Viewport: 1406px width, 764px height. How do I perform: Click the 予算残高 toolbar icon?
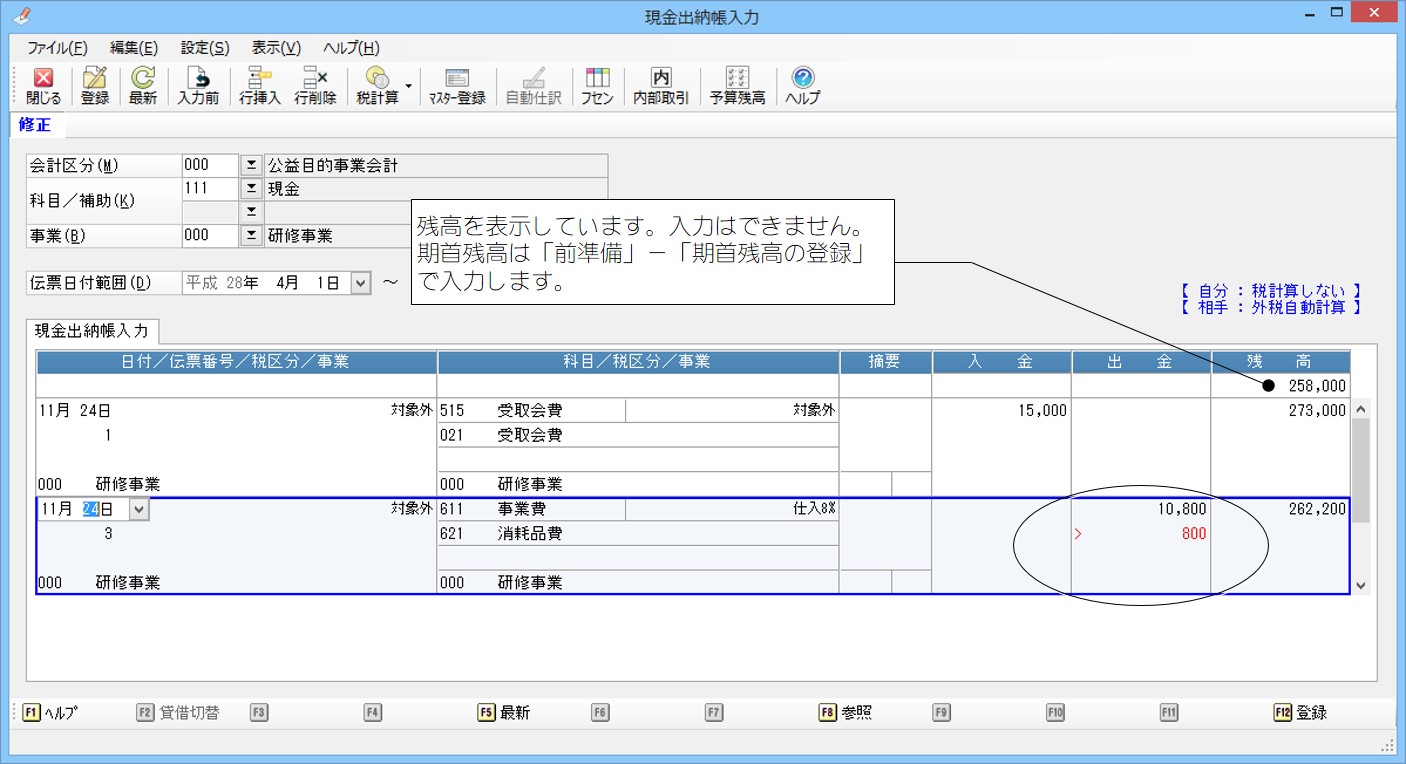(x=737, y=86)
